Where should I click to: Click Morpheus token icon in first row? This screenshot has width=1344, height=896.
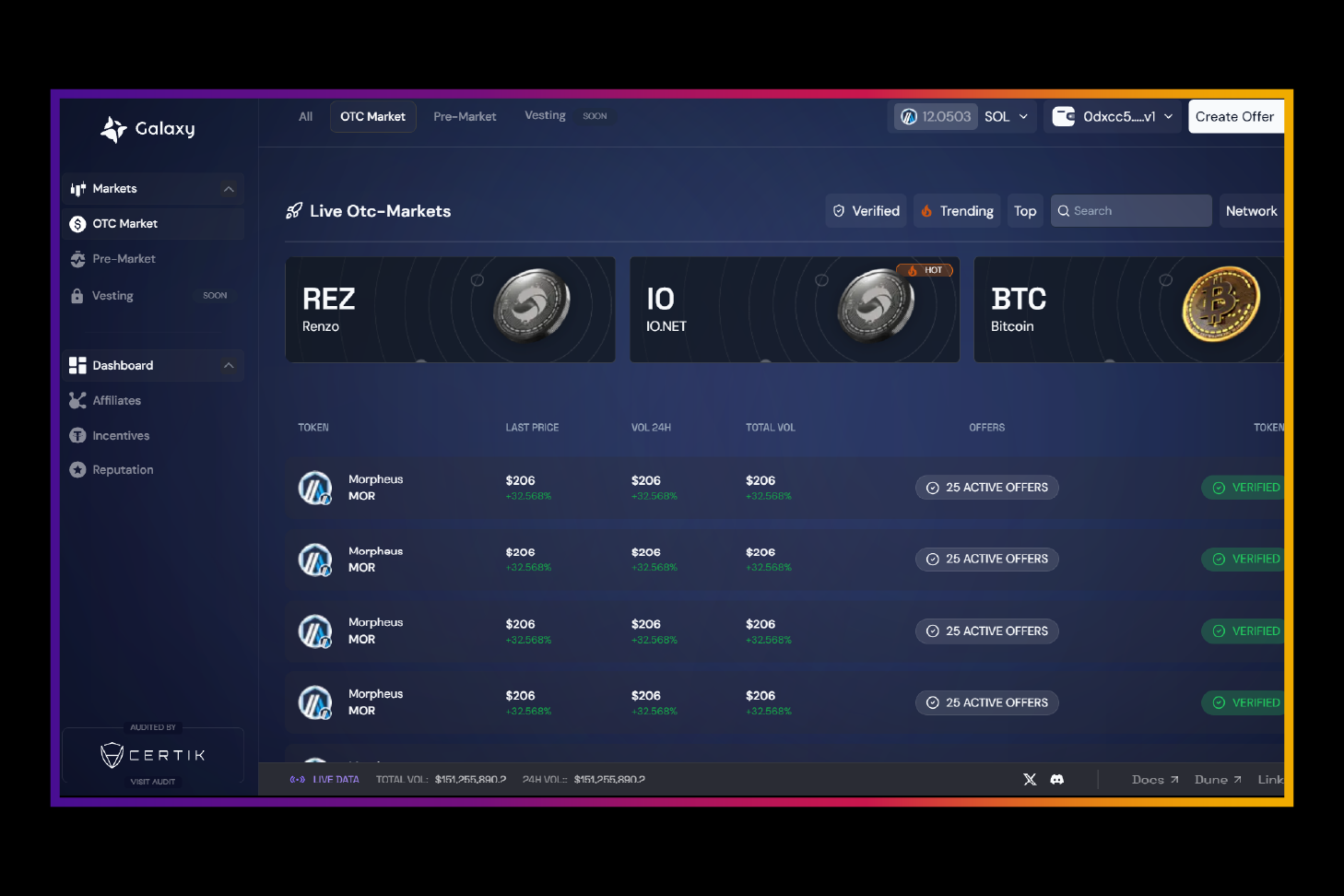click(315, 488)
